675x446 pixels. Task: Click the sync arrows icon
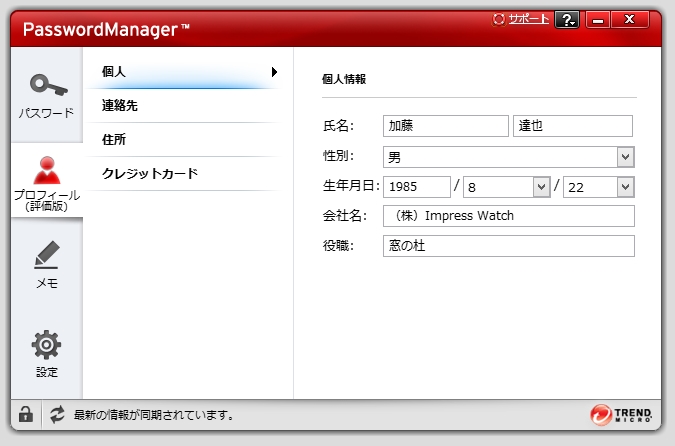(57, 415)
